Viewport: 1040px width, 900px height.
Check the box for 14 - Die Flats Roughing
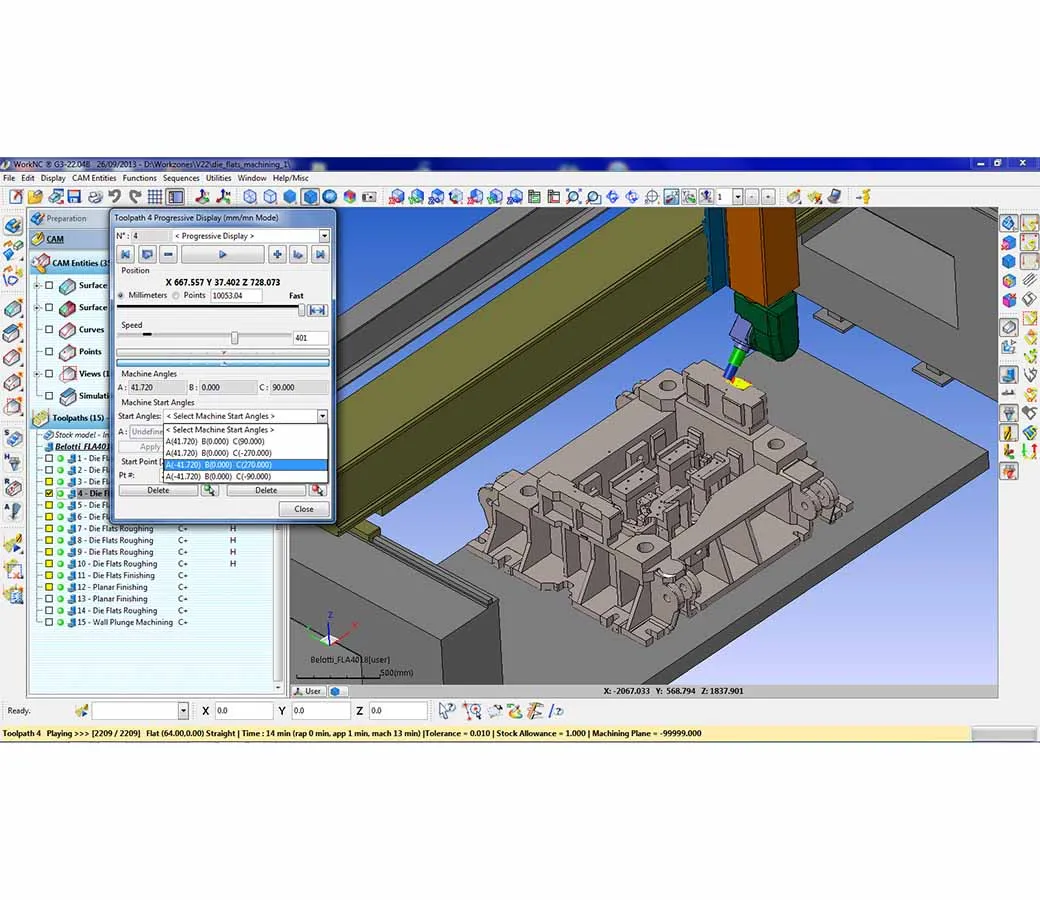click(49, 610)
